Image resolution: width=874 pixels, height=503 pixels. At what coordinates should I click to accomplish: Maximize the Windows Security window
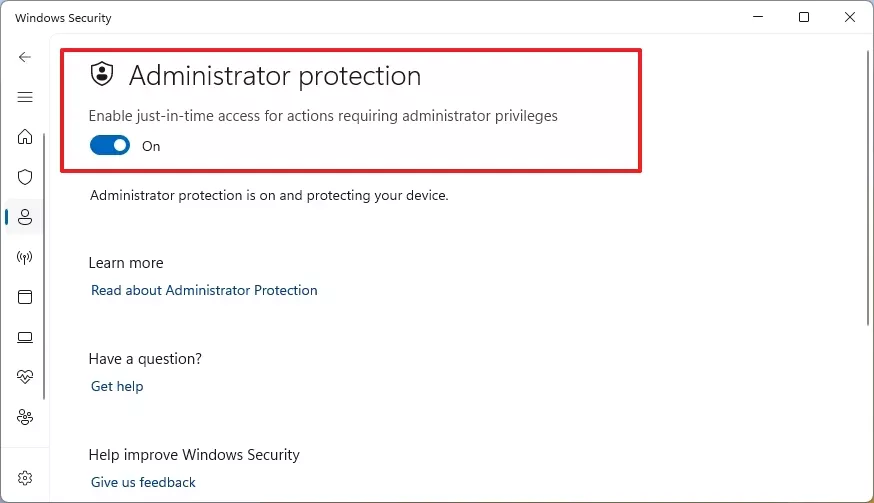point(804,18)
